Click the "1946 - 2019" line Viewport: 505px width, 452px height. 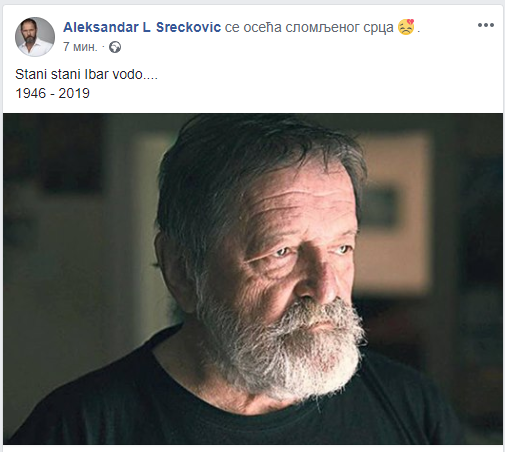[x=53, y=93]
